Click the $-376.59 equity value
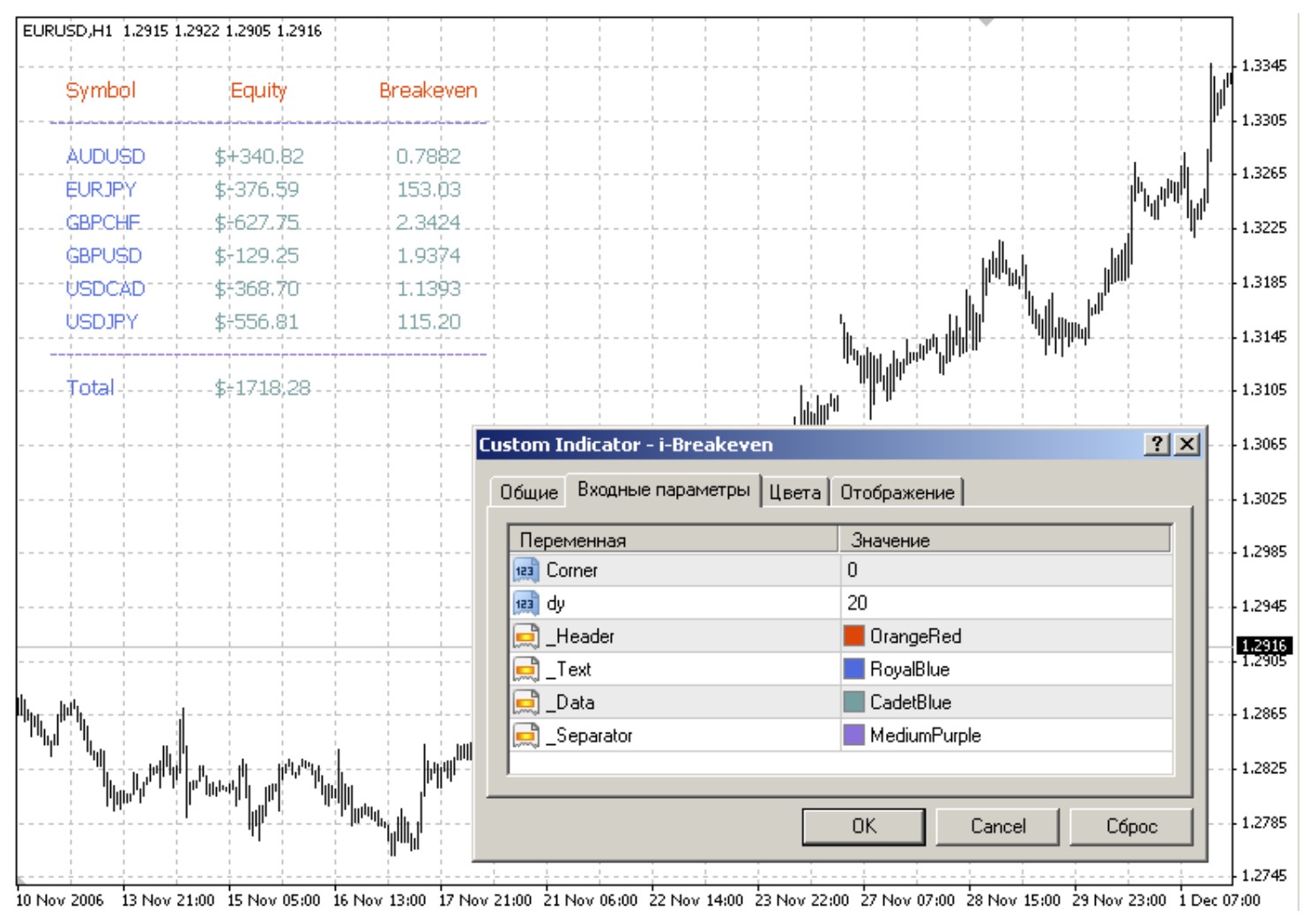The height and width of the screenshot is (924, 1310). click(257, 190)
